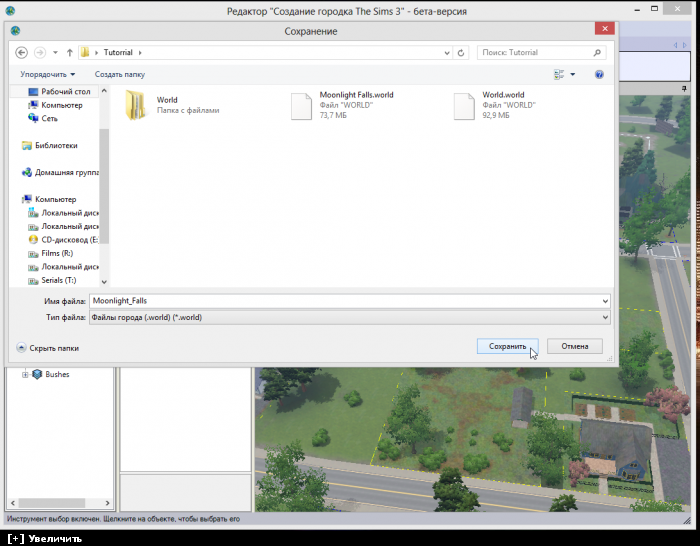This screenshot has height=546, width=700.
Task: Select the World.world file
Action: tap(465, 105)
